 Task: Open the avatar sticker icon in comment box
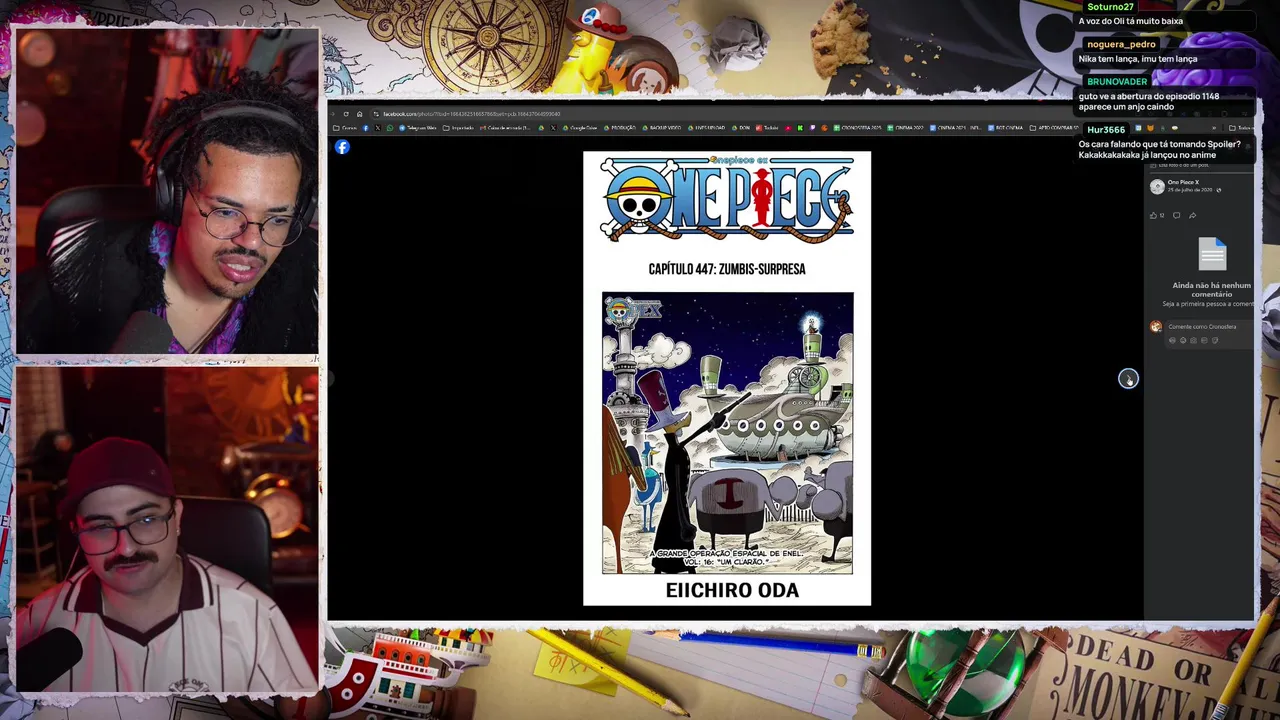(1172, 340)
